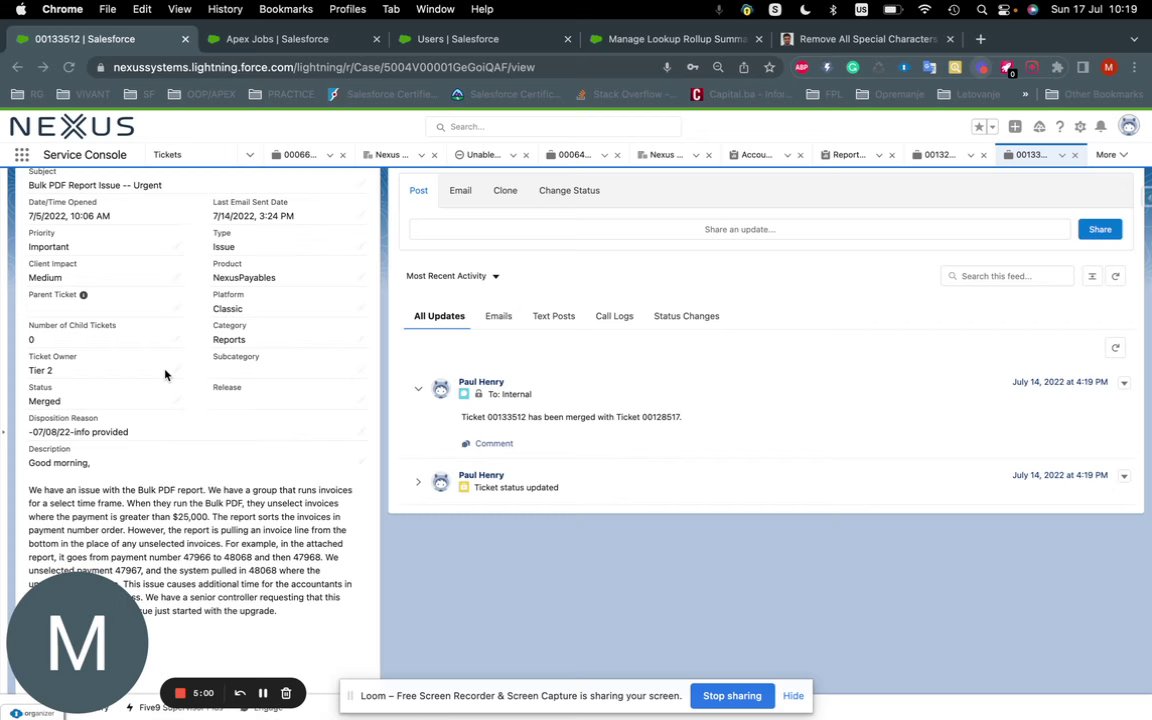Hide the Loom sharing banner

pyautogui.click(x=793, y=696)
